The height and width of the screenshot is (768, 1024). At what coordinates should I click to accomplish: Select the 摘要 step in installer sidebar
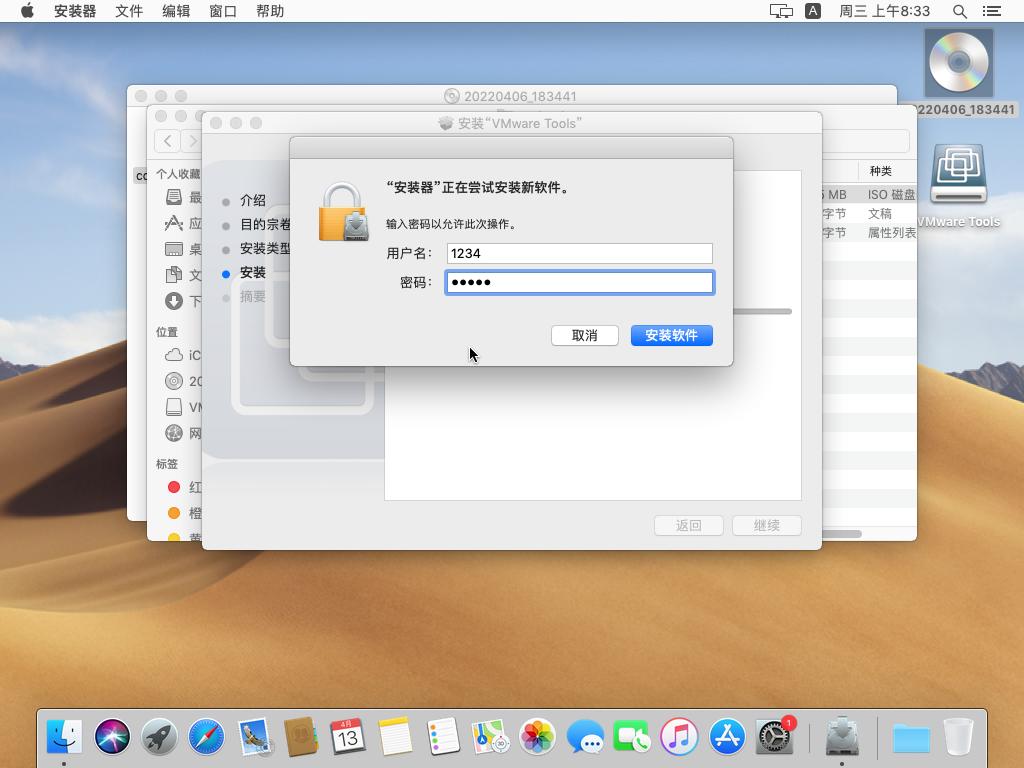pos(252,297)
